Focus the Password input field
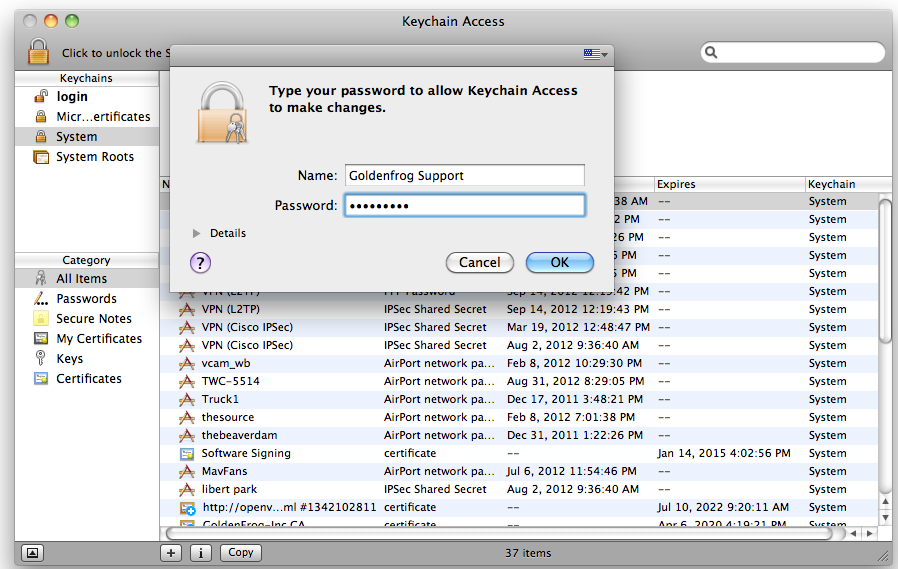This screenshot has height=569, width=898. (x=464, y=206)
